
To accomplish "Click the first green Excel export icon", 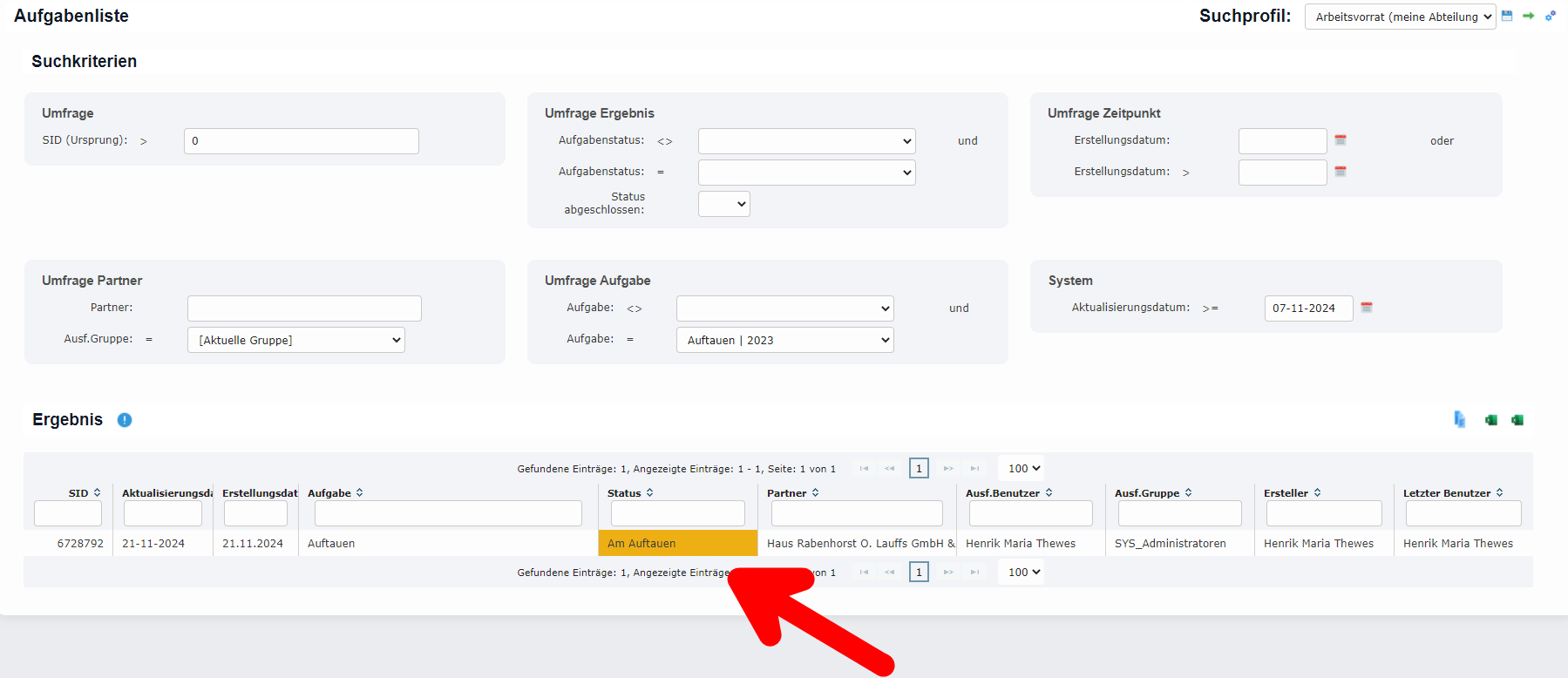I will click(1491, 420).
